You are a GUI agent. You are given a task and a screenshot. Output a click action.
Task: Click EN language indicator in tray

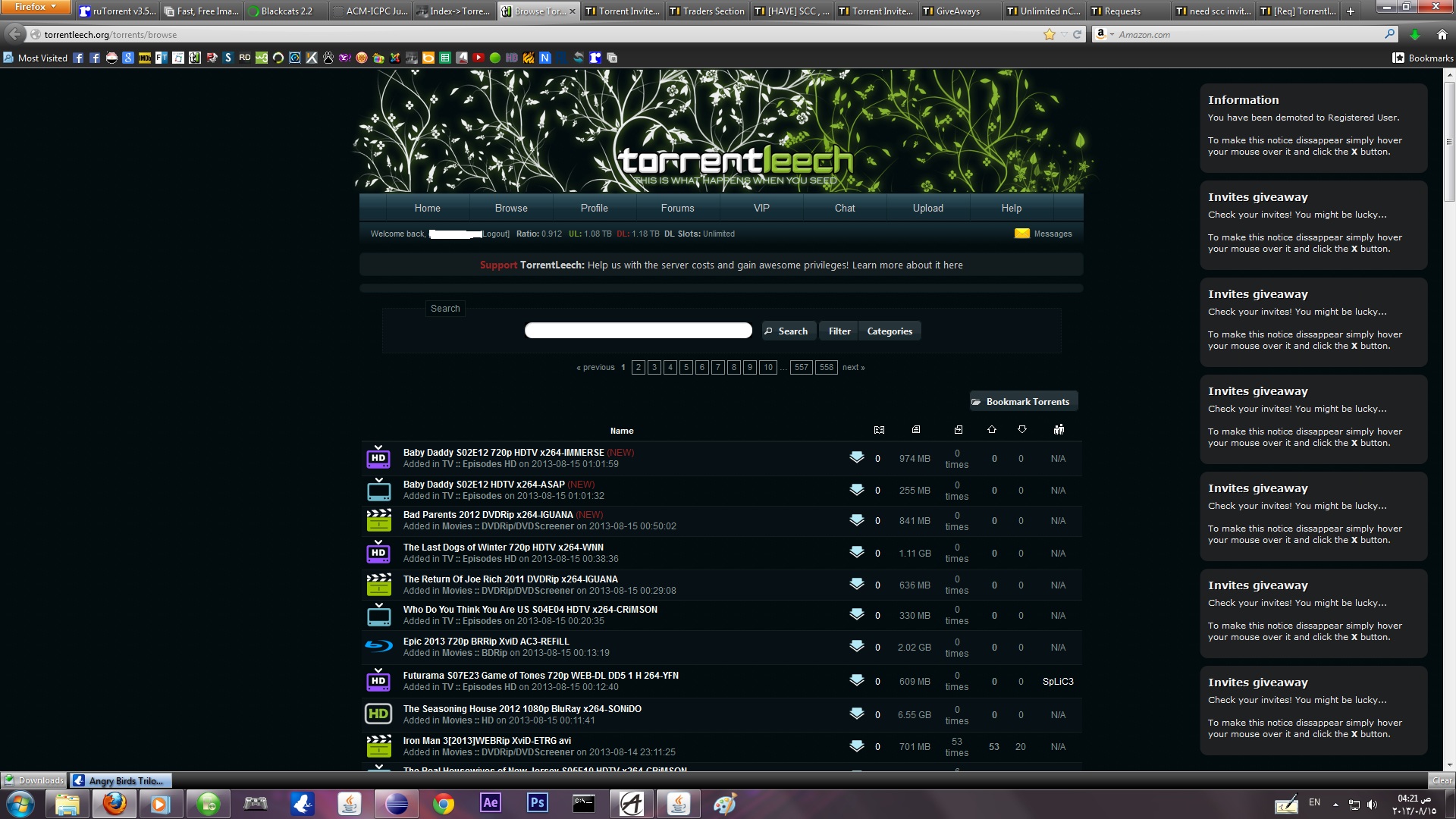(x=1314, y=802)
